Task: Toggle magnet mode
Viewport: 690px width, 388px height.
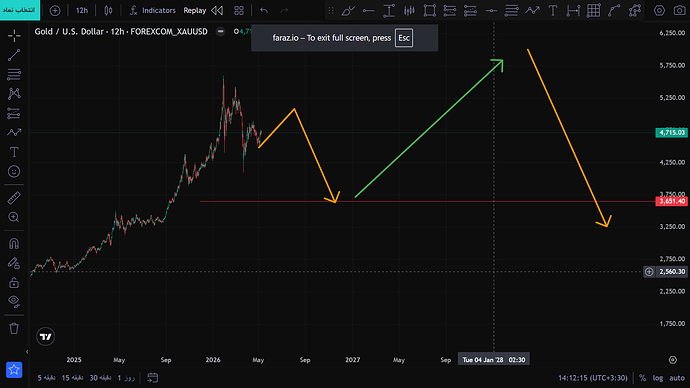Action: [x=14, y=243]
